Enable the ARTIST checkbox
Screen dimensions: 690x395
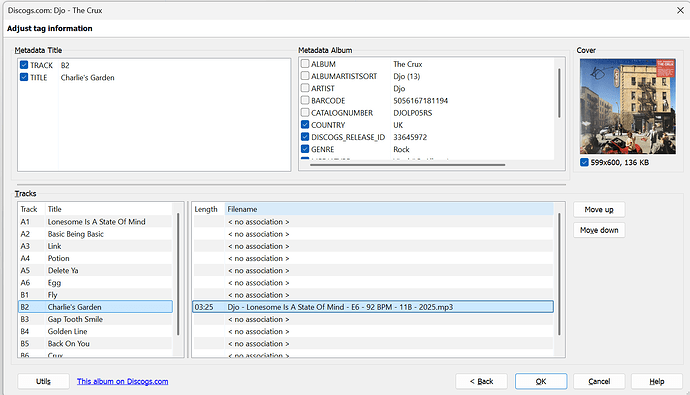(305, 88)
